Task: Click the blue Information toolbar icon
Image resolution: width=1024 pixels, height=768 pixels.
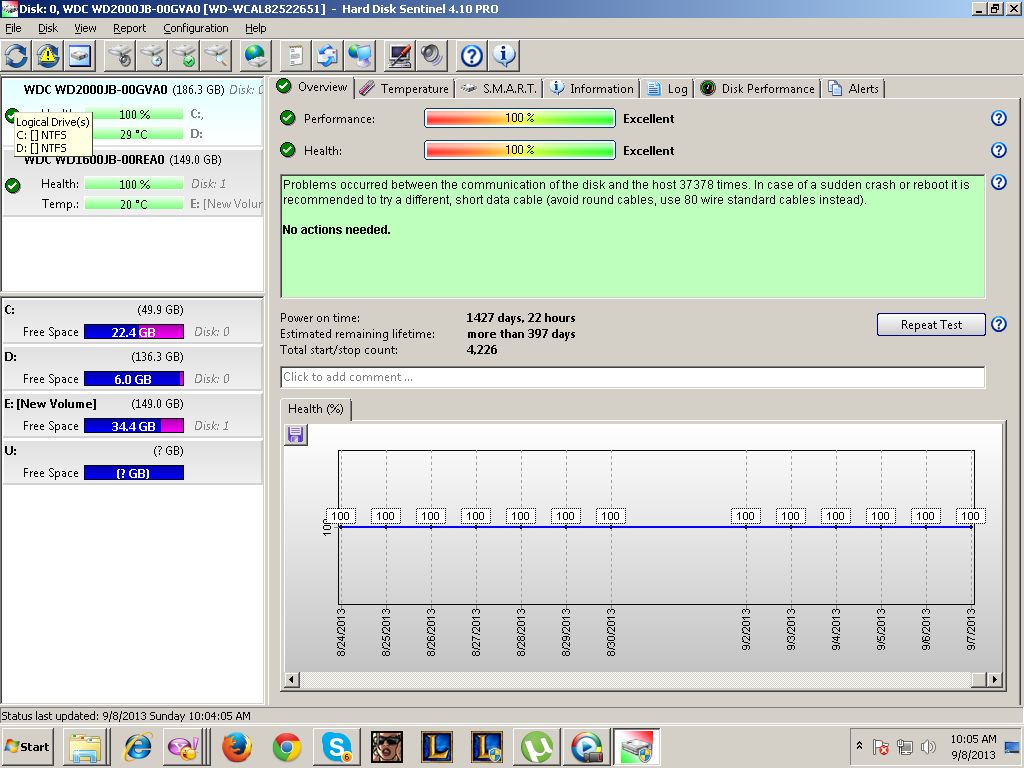Action: coord(504,55)
